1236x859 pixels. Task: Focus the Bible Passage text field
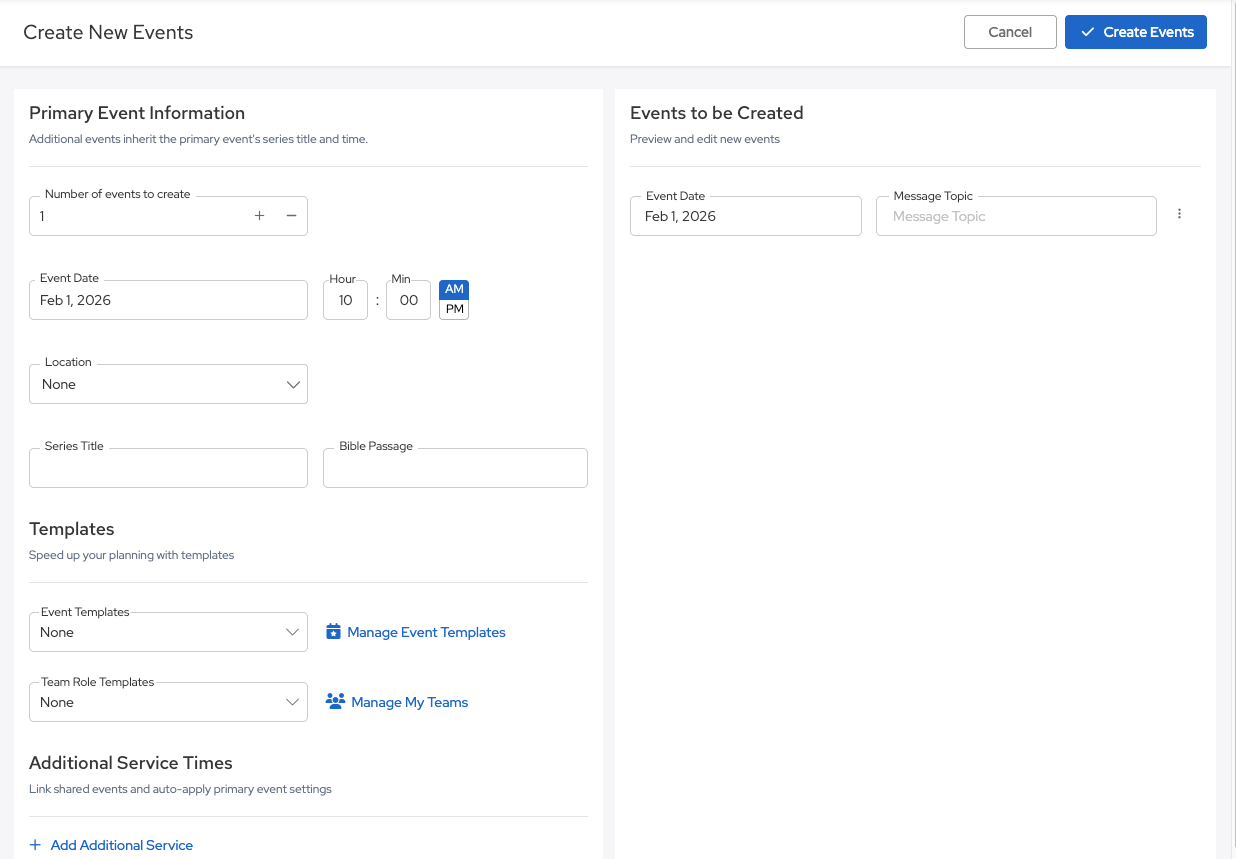(x=455, y=468)
